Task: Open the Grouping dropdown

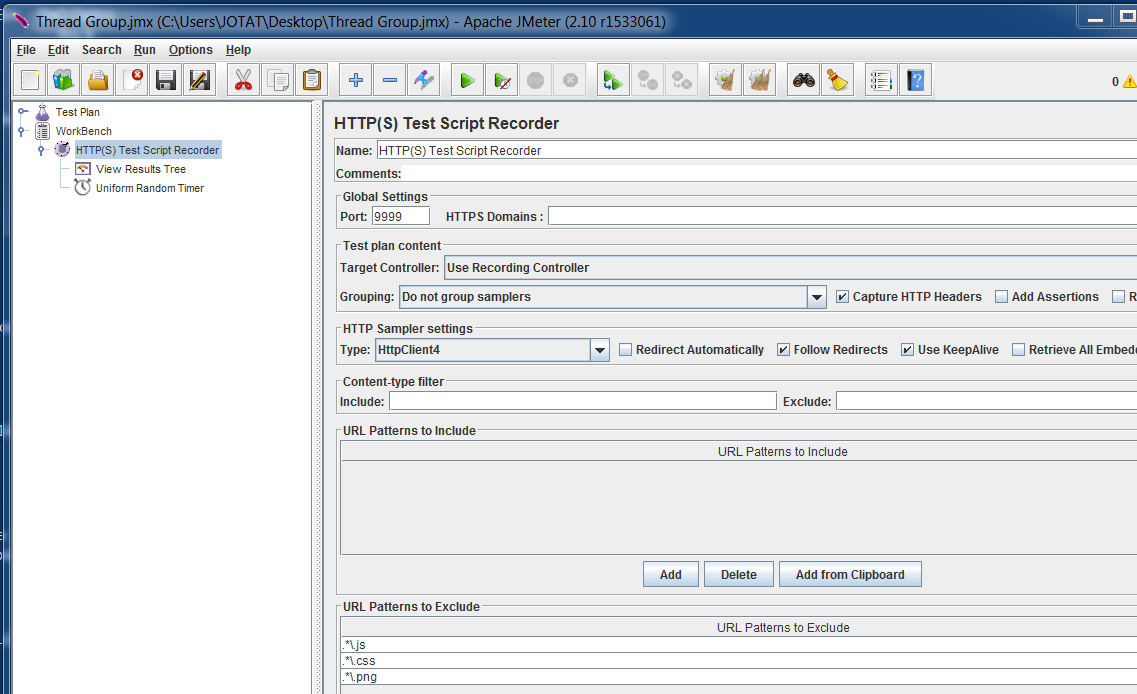Action: point(817,296)
